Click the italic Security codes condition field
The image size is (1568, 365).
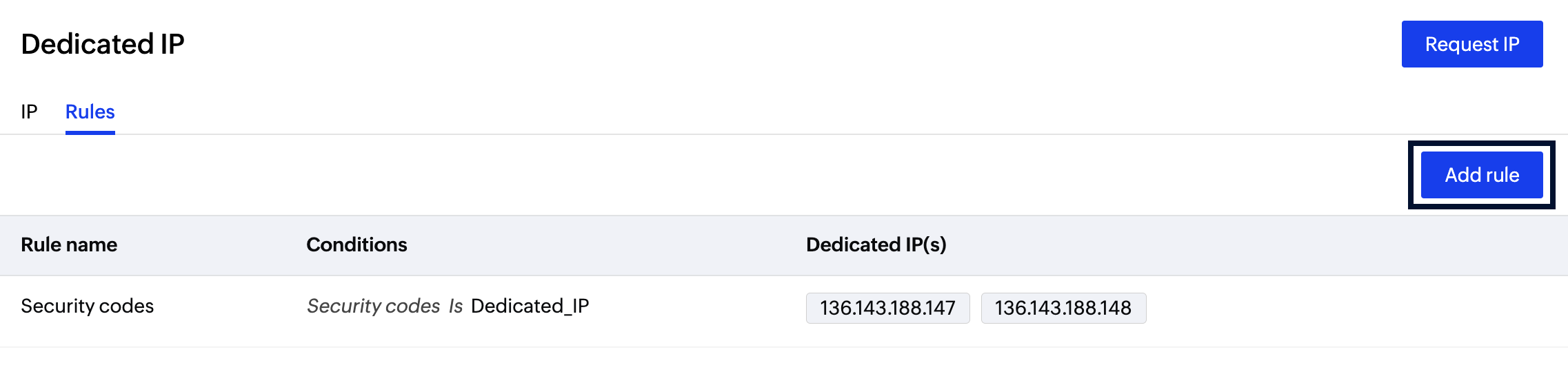tap(373, 306)
